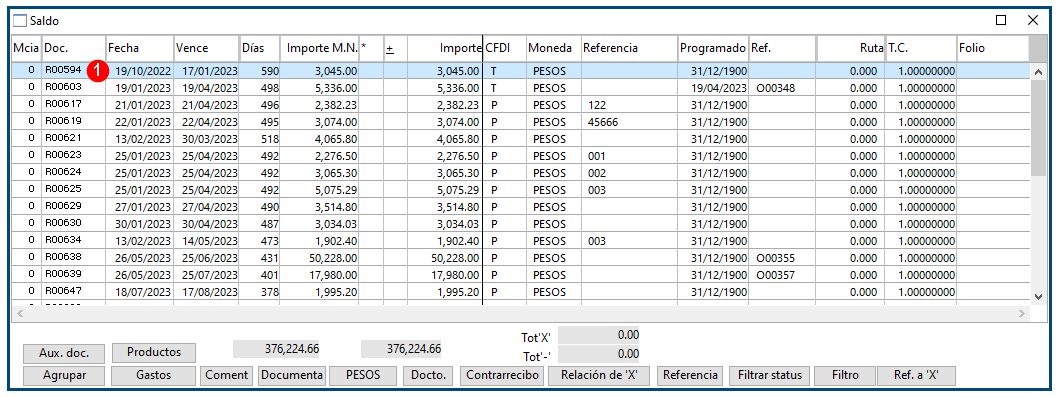Click reference value 45666

603,122
